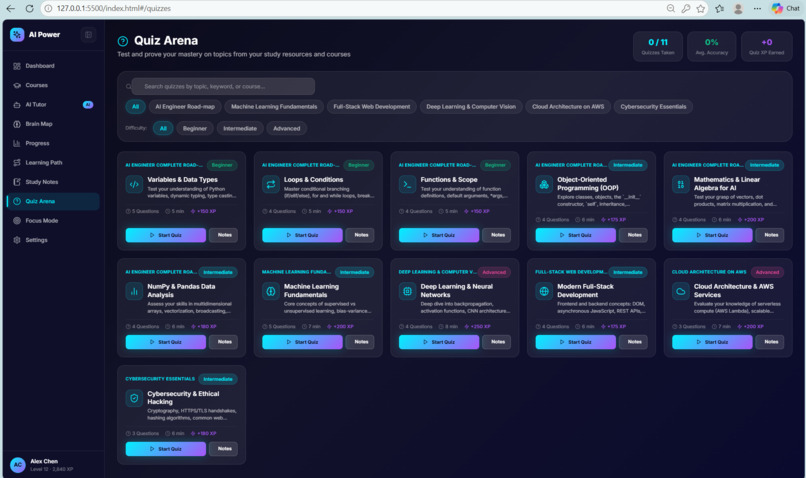Start the Cybersecurity & Ethical Hacking quiz
This screenshot has height=478, width=806.
(x=166, y=449)
